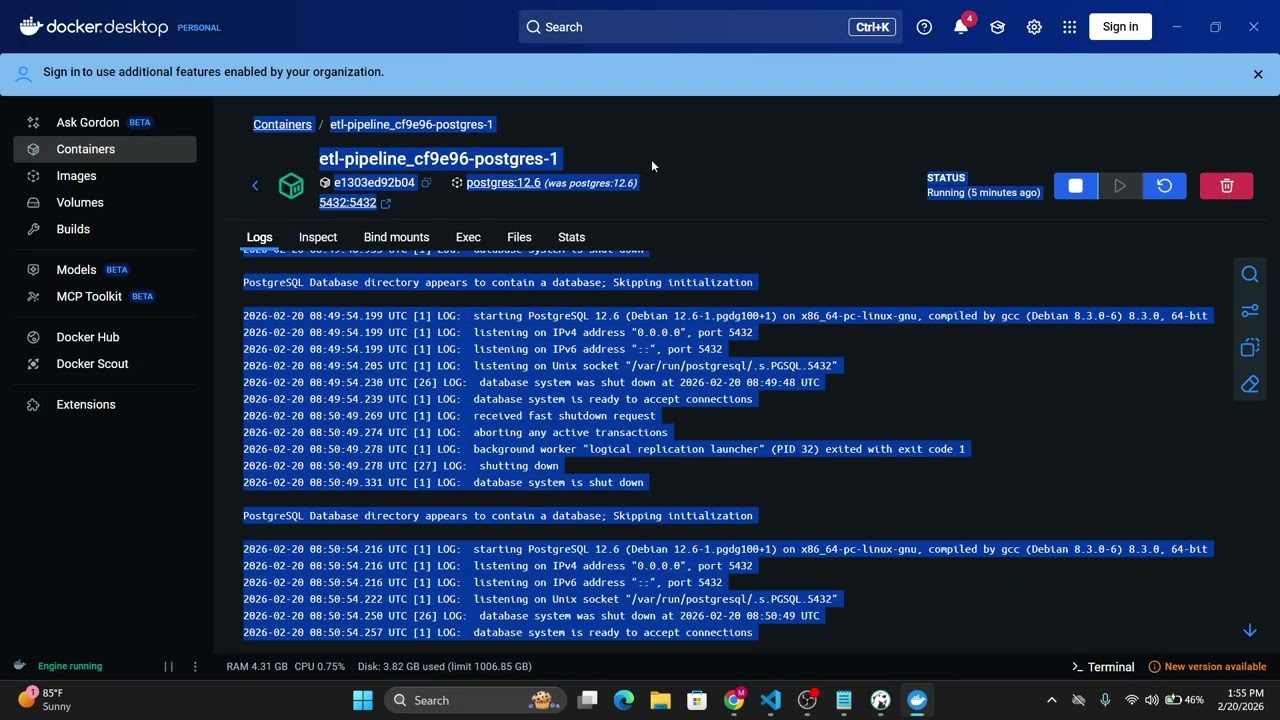Switch to the Exec tab
The height and width of the screenshot is (720, 1280).
tap(468, 237)
